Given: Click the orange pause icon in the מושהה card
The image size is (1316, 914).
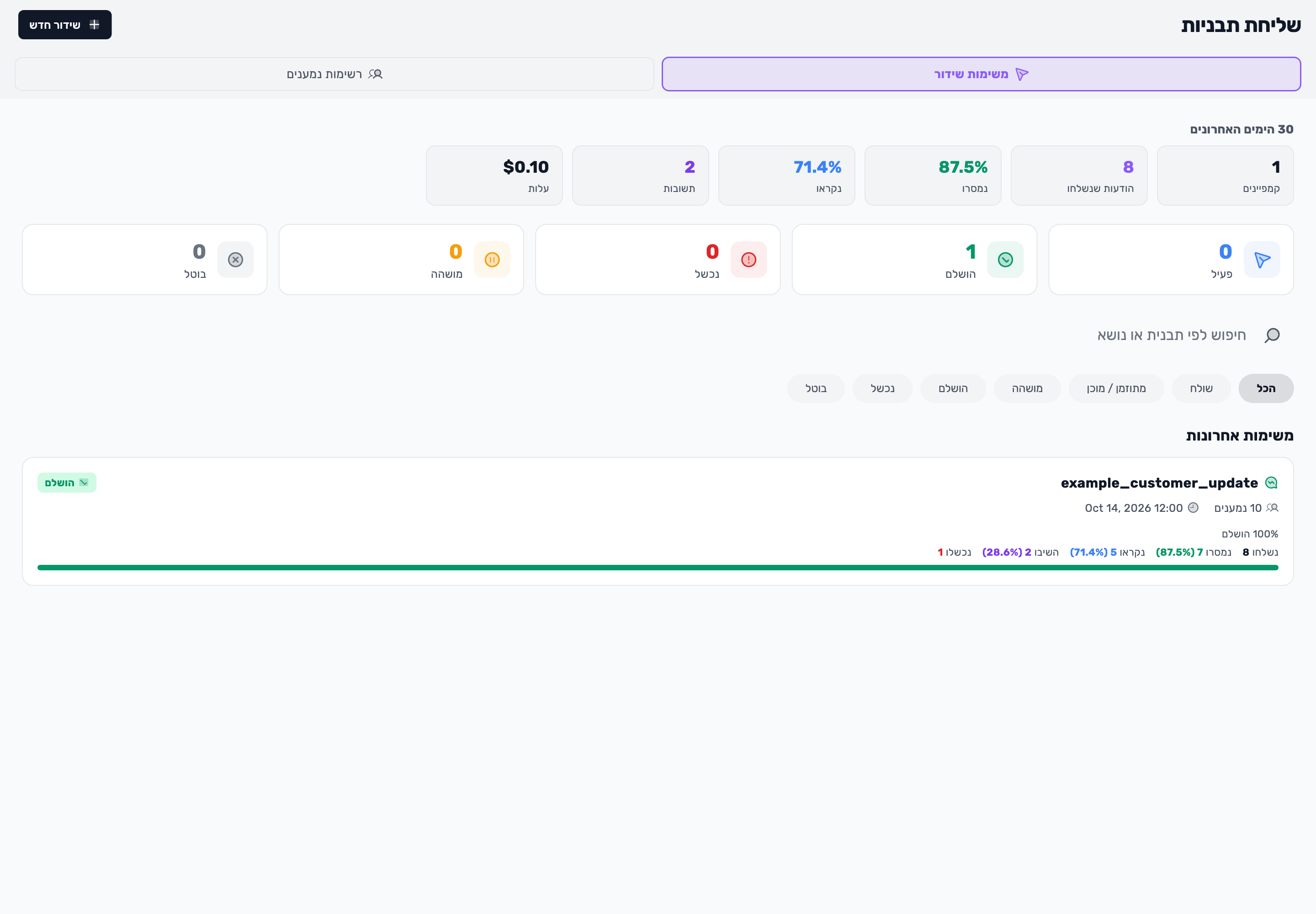Looking at the screenshot, I should click(492, 260).
